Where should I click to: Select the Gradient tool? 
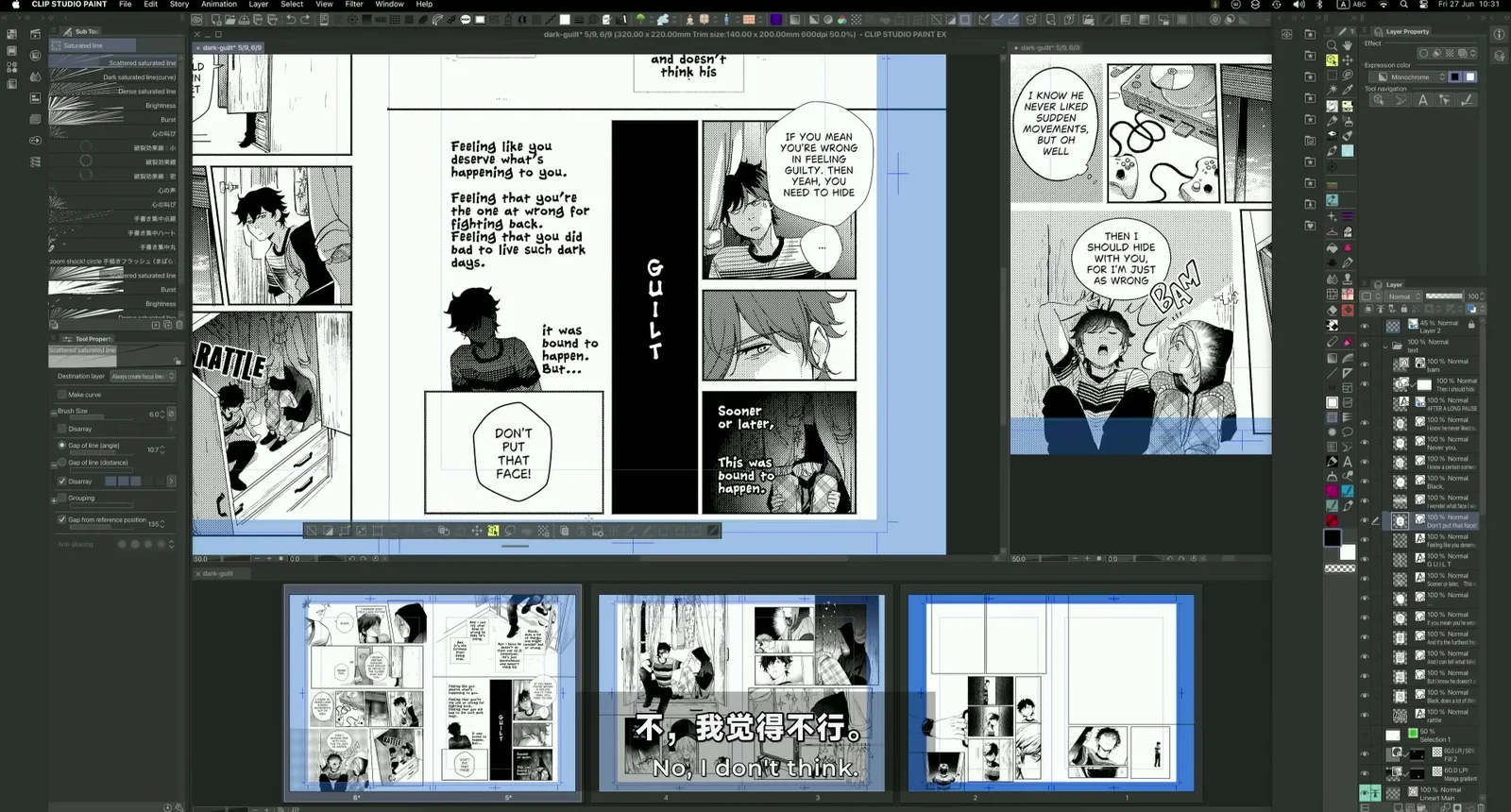click(x=1332, y=358)
